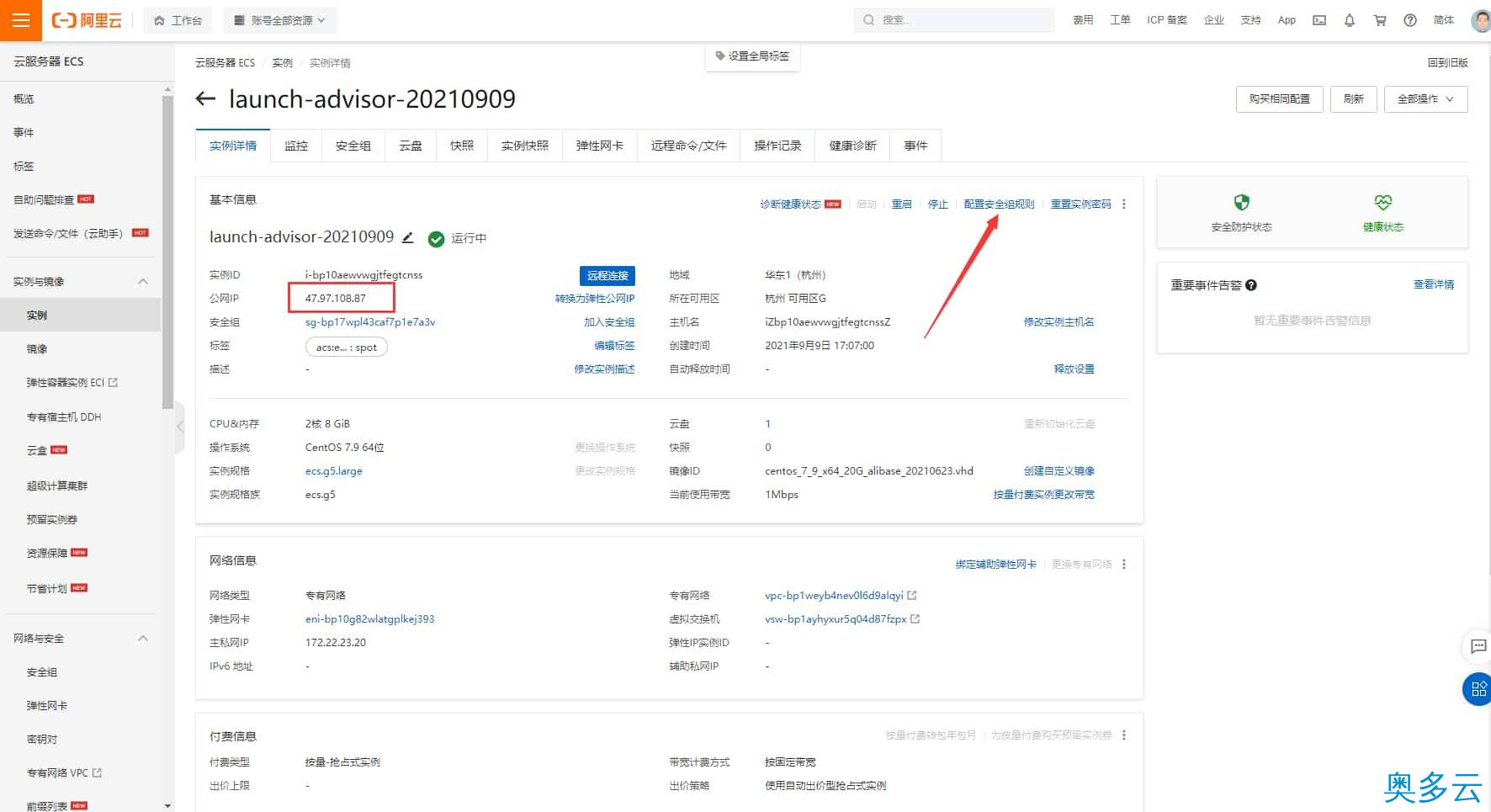View health status heart icon
The height and width of the screenshot is (812, 1491).
(1383, 202)
